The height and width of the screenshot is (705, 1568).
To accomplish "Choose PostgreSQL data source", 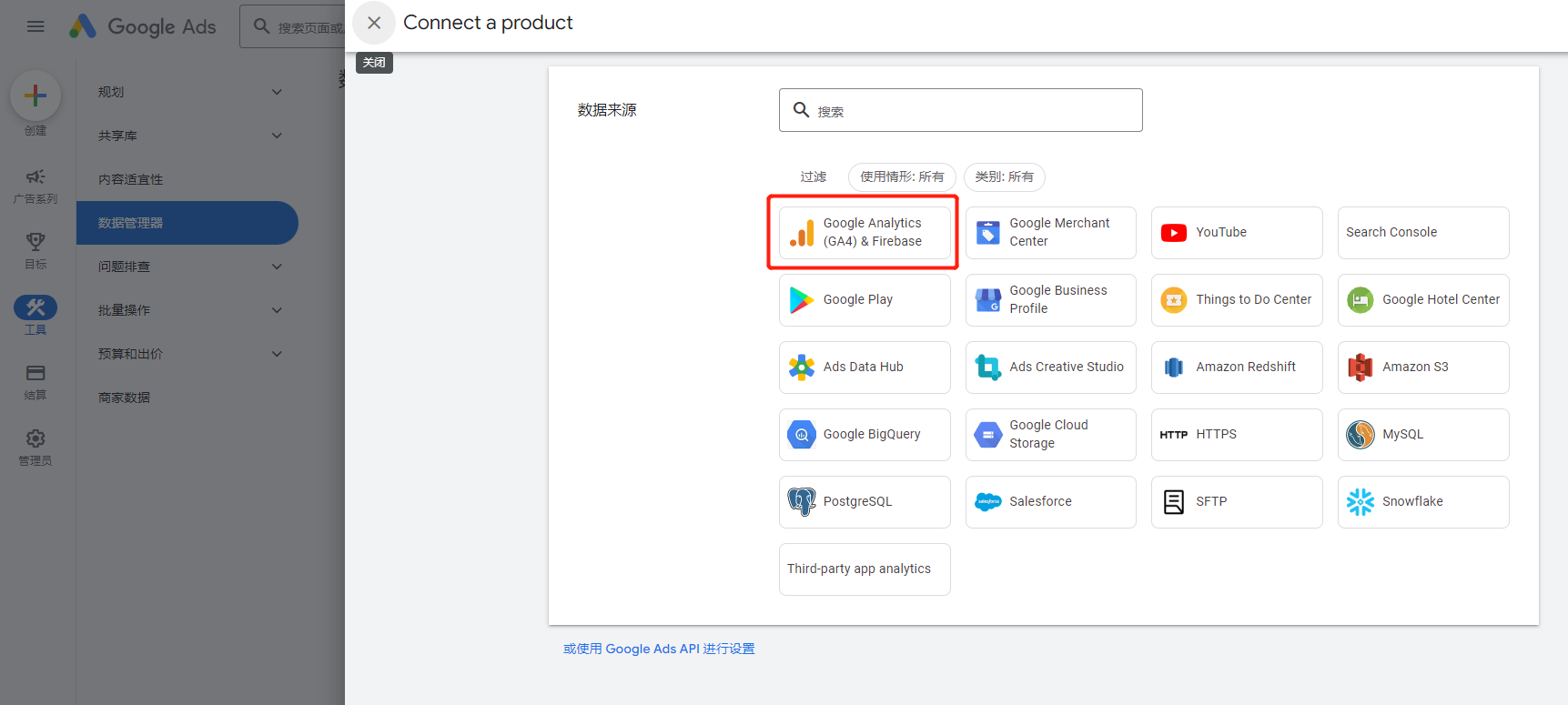I will [x=865, y=502].
